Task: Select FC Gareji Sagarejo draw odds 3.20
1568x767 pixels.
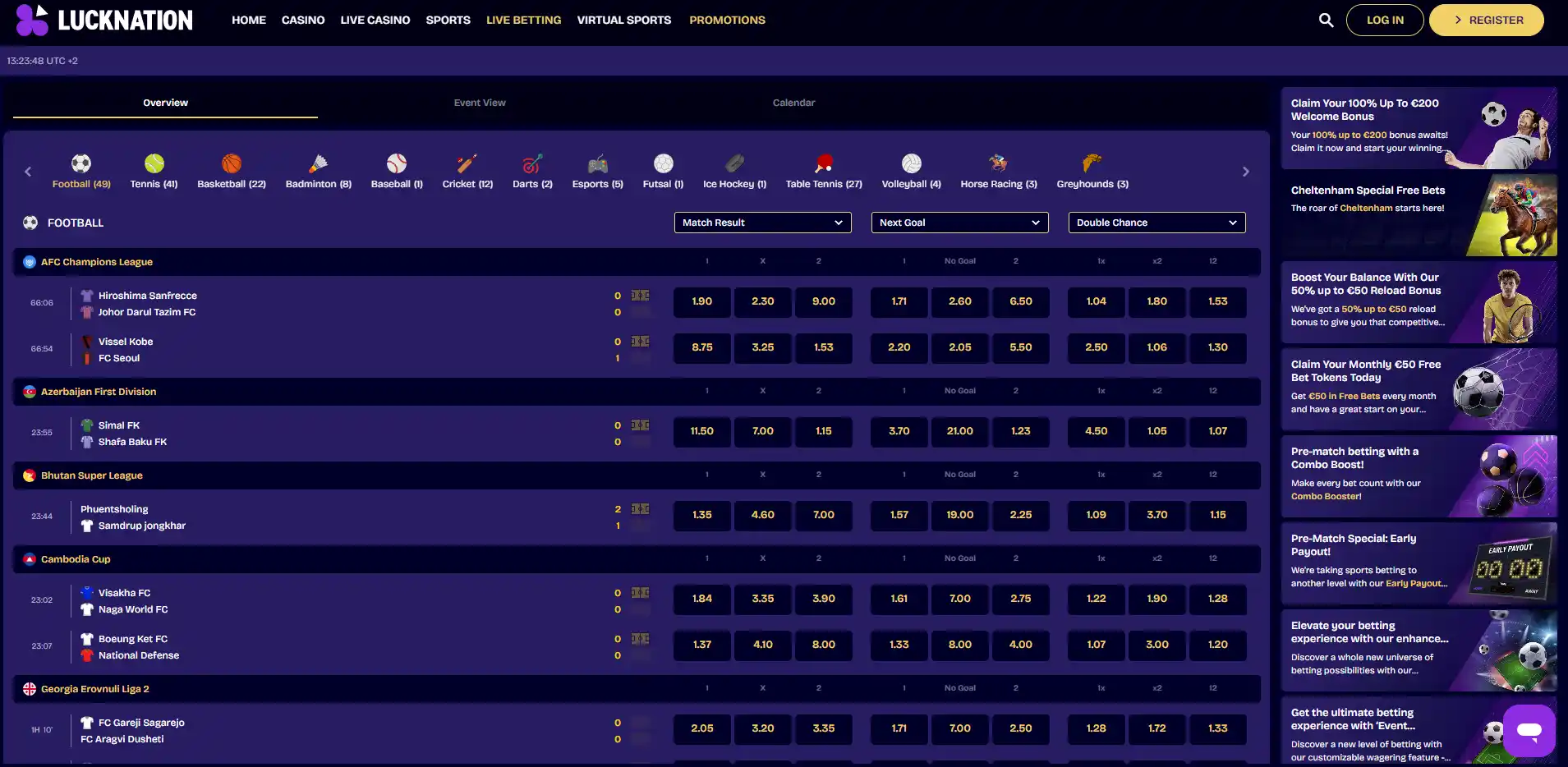Action: 763,728
